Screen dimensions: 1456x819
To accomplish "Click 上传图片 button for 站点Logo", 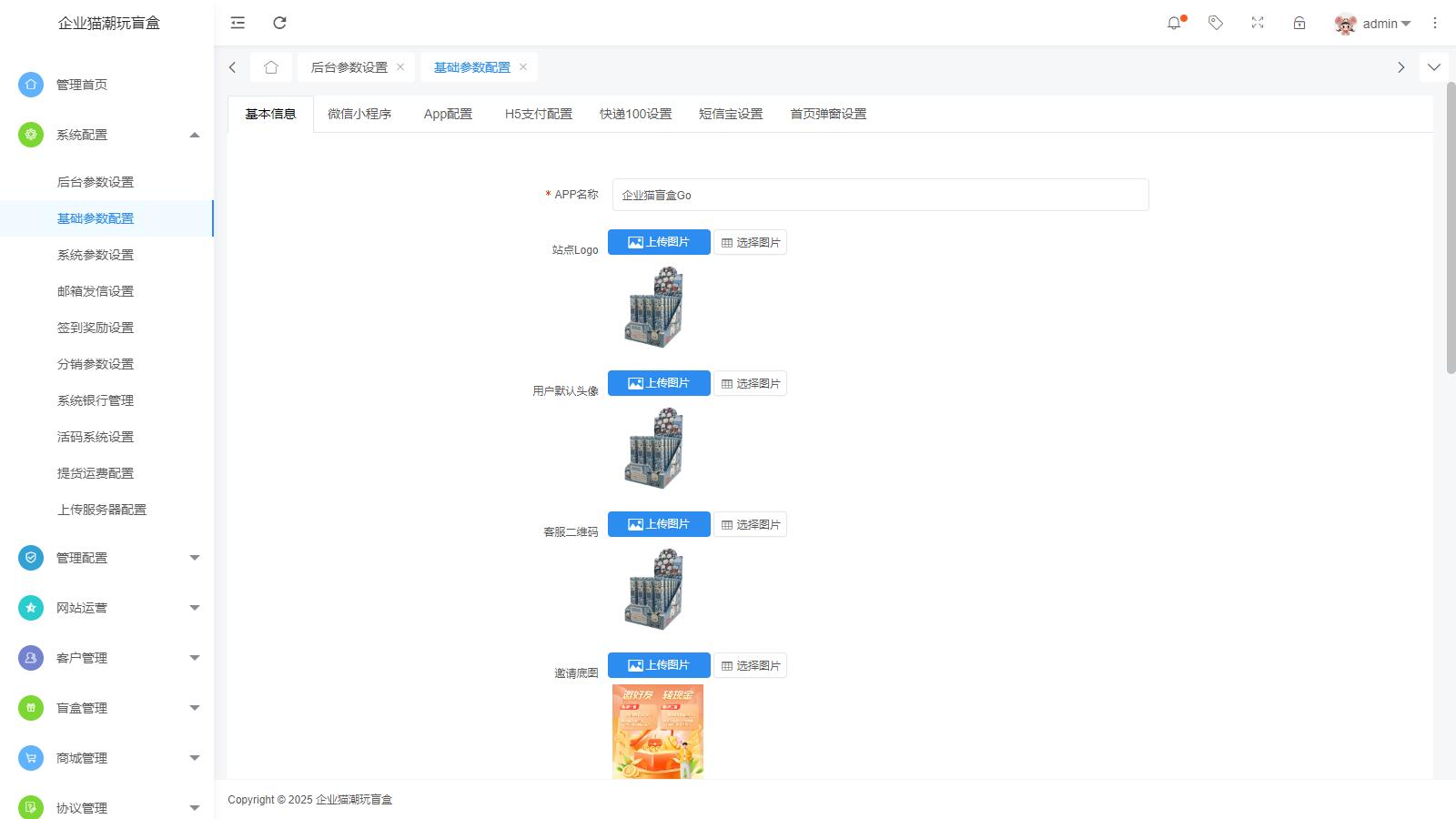I will point(659,242).
